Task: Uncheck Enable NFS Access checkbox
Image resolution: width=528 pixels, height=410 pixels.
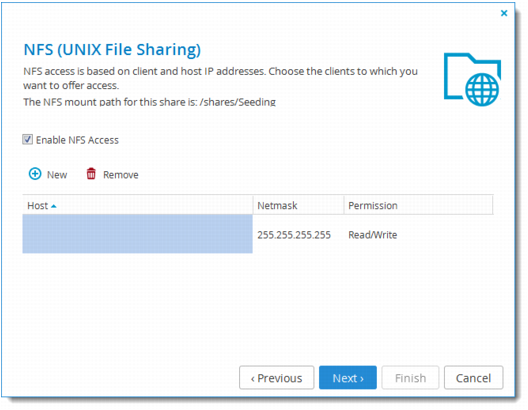Action: (x=28, y=139)
